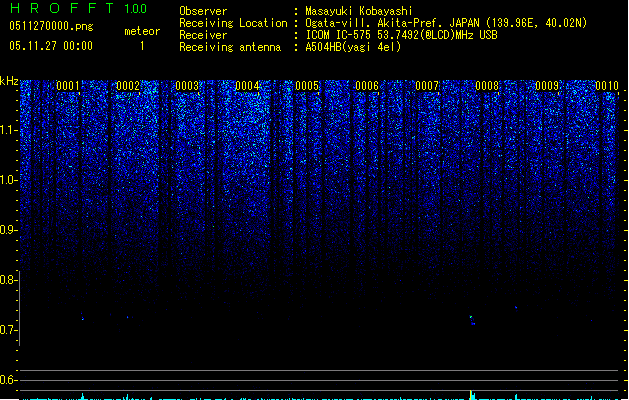The height and width of the screenshot is (400, 629).
Task: Click time marker 0003
Action: [187, 86]
